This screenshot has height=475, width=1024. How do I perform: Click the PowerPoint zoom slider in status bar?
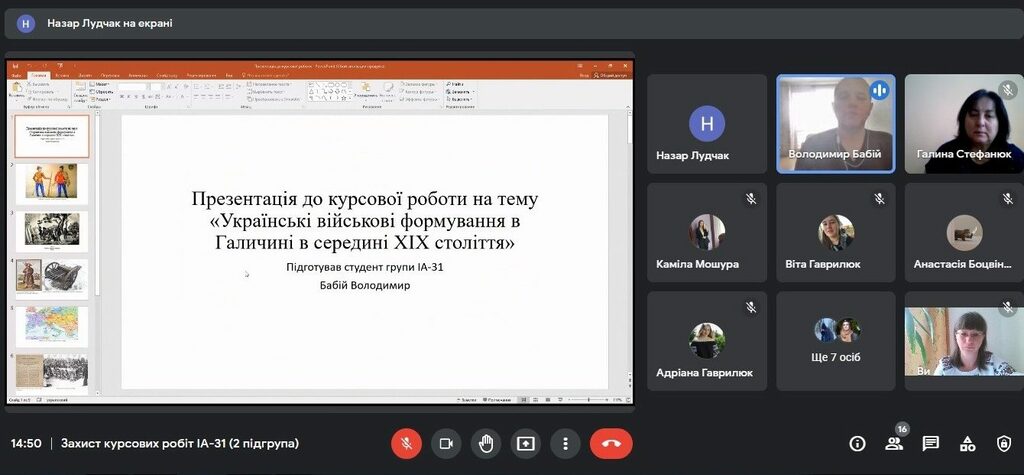(588, 400)
